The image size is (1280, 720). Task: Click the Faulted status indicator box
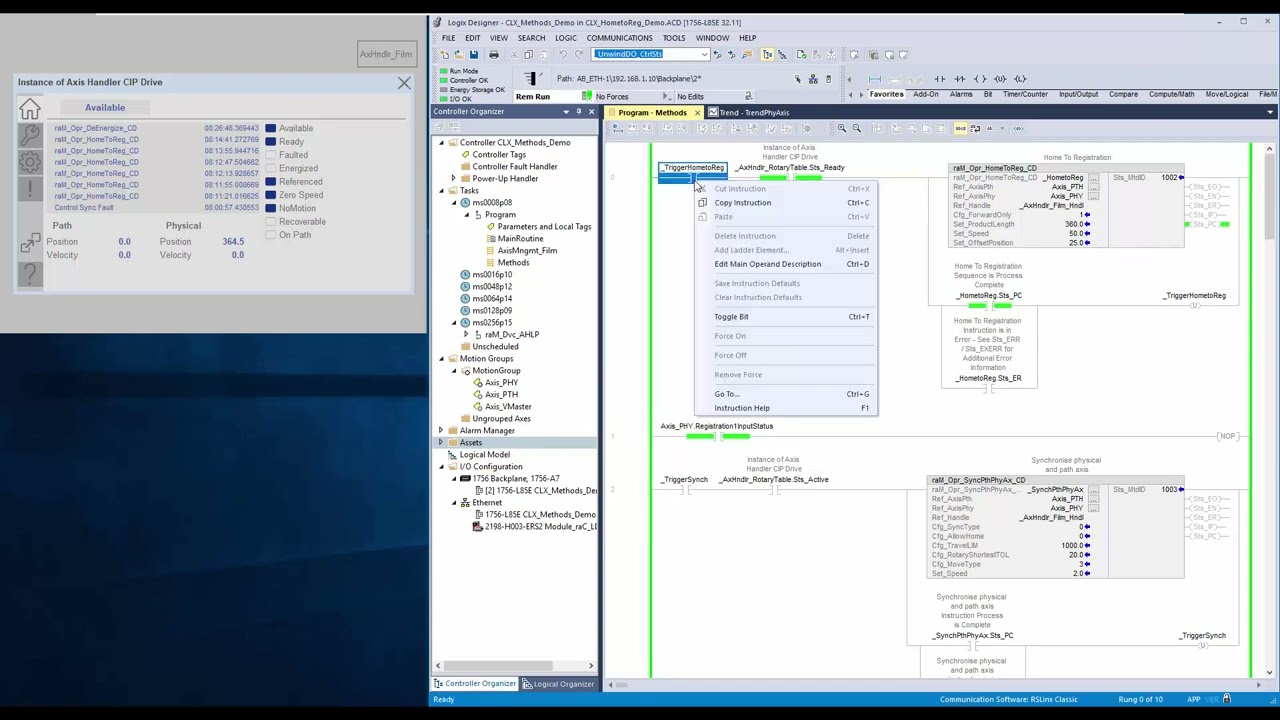pyautogui.click(x=270, y=155)
